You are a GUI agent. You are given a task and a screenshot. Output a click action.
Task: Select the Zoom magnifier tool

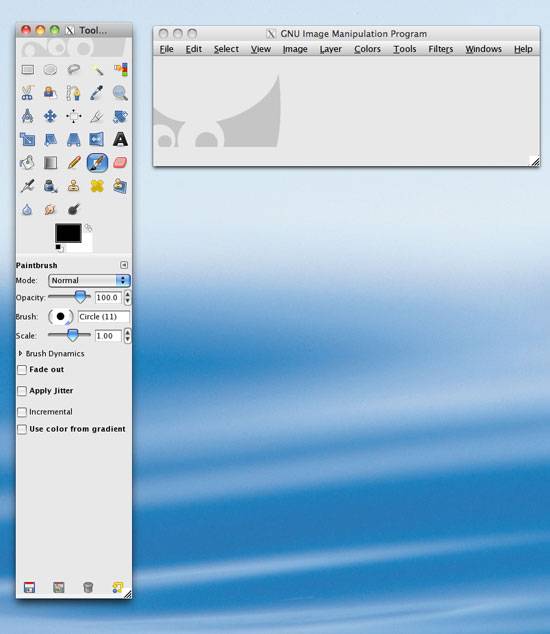[x=120, y=93]
